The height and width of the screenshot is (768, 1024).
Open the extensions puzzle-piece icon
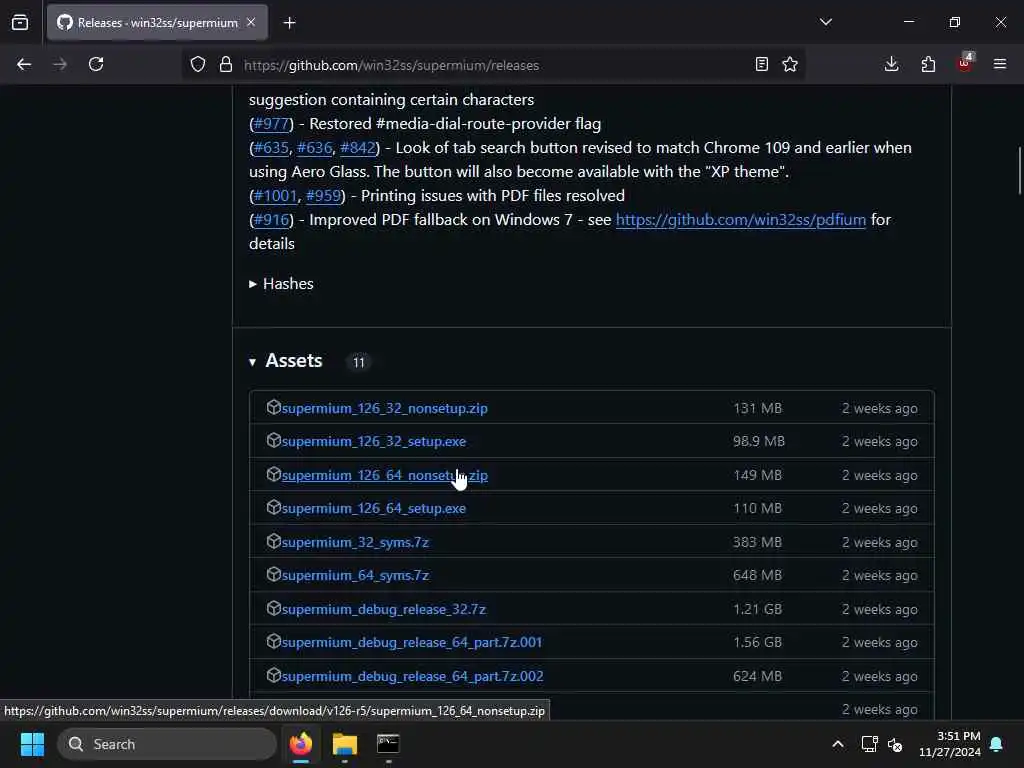tap(928, 64)
